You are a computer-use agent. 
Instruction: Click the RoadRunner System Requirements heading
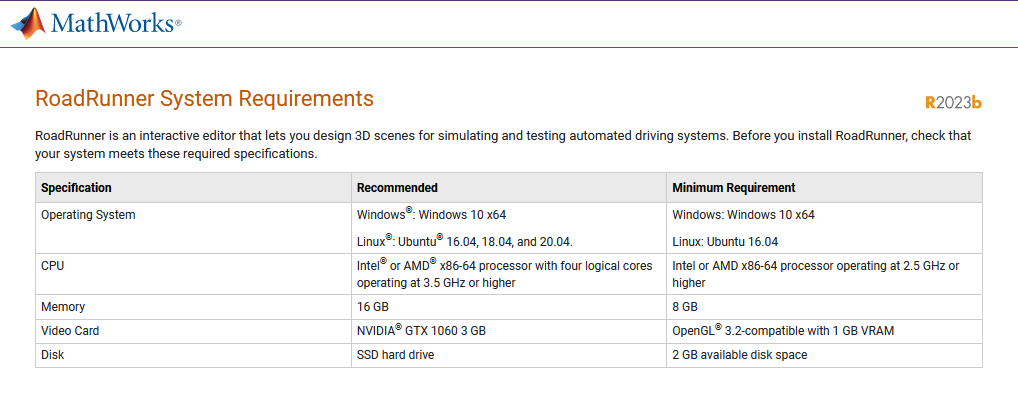(205, 99)
